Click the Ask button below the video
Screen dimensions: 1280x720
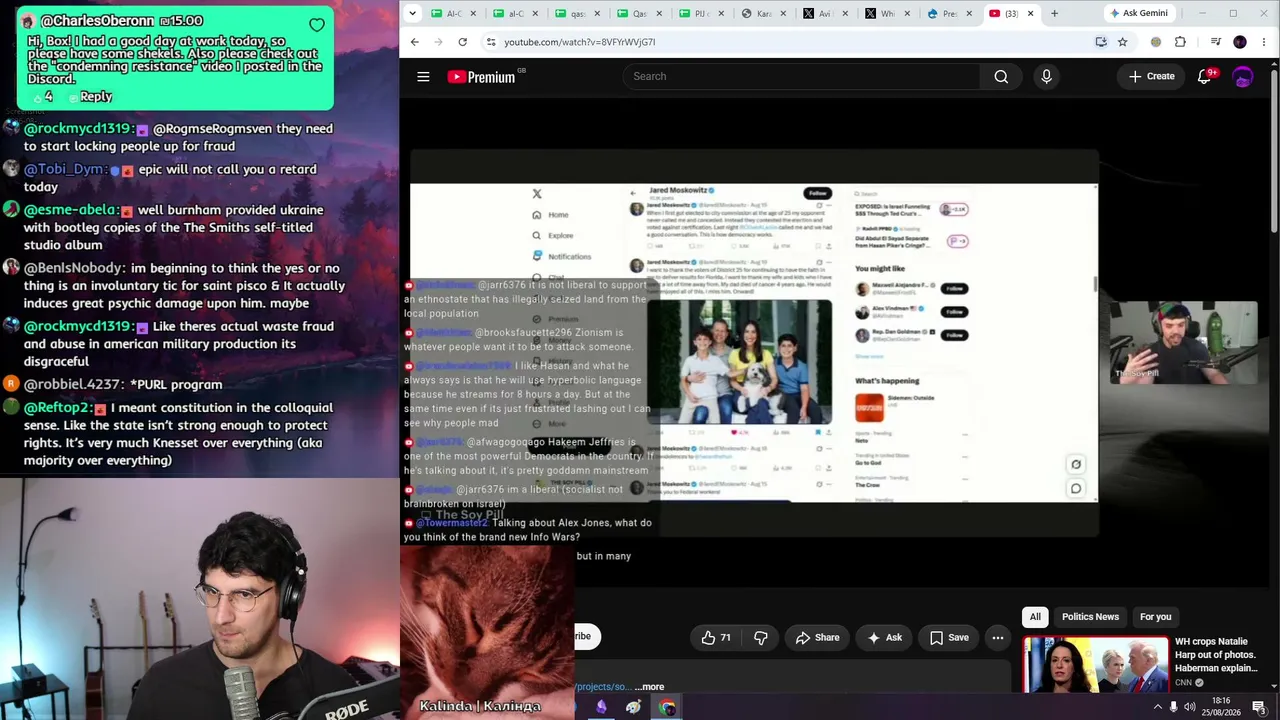[885, 637]
